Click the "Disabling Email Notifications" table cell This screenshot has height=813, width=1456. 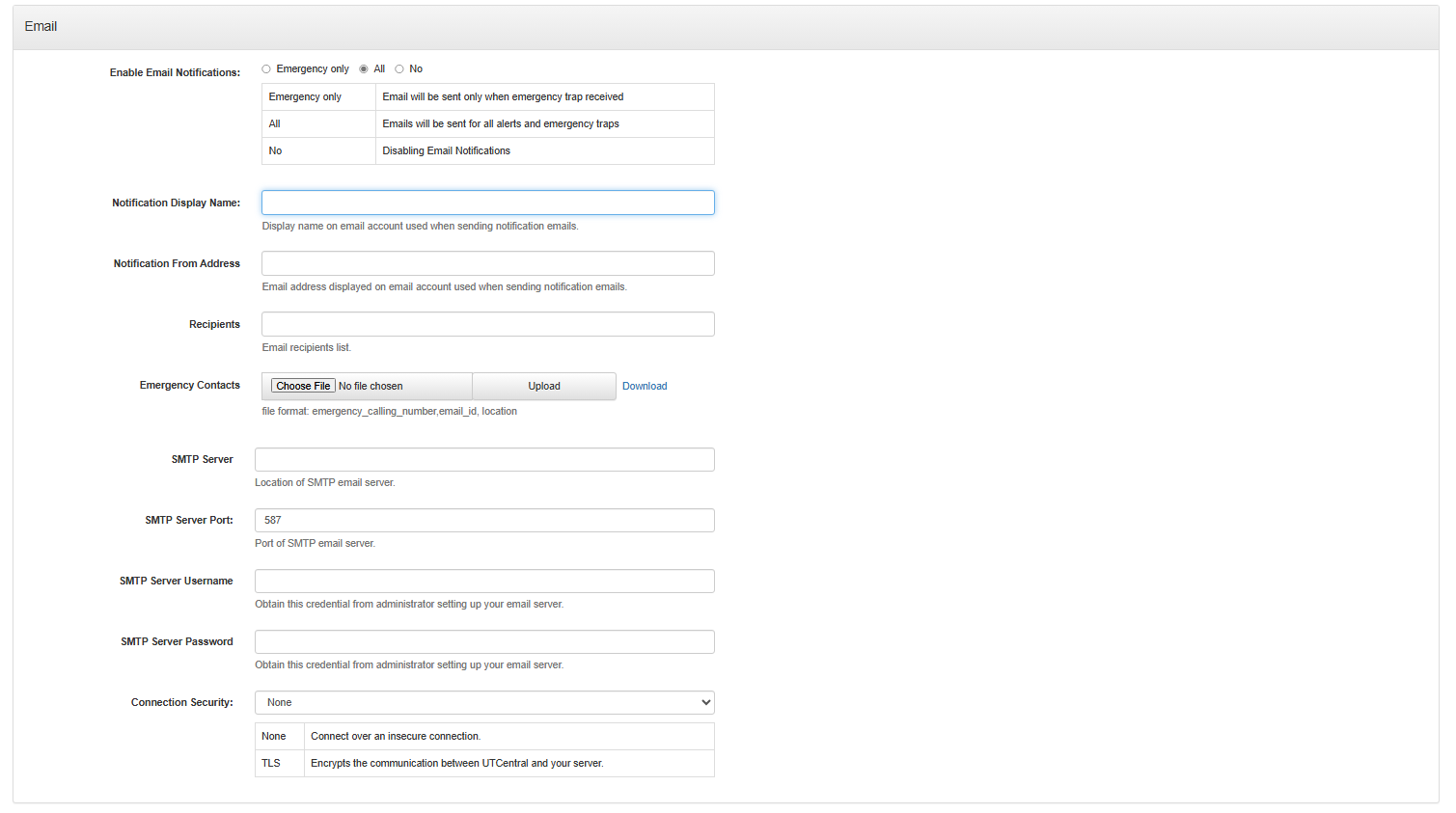coord(545,151)
